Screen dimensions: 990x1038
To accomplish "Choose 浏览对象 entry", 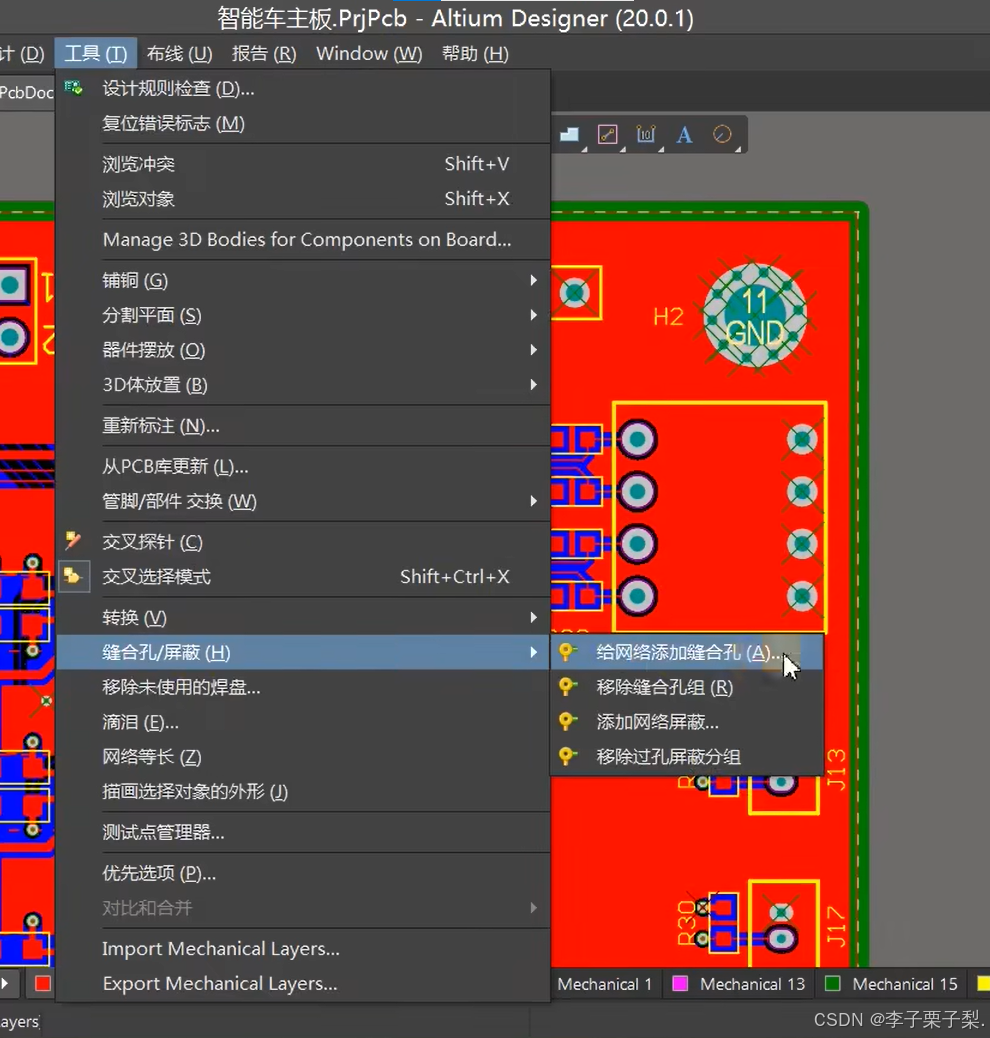I will [x=303, y=199].
